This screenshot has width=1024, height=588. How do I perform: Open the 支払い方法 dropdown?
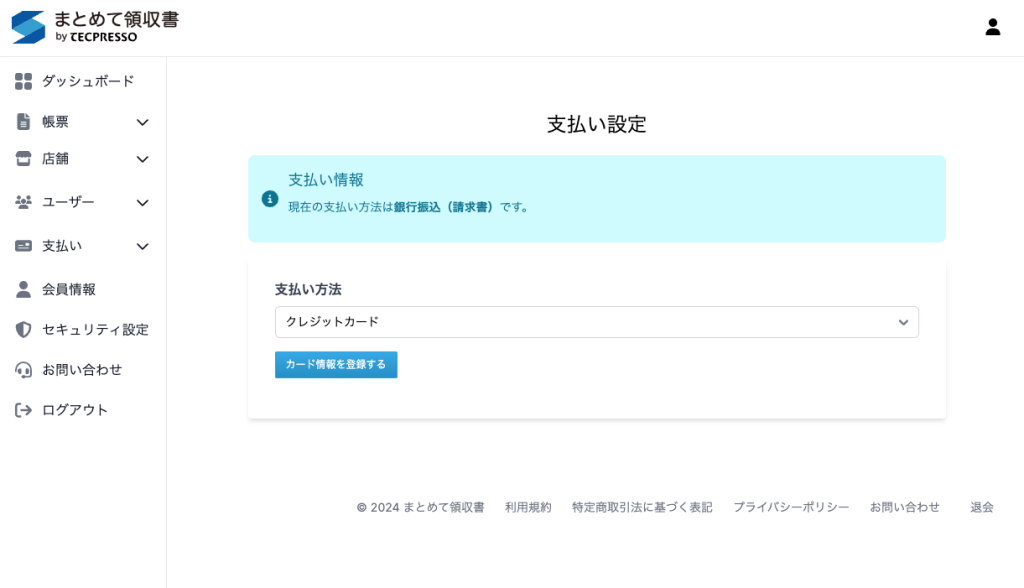click(x=596, y=322)
